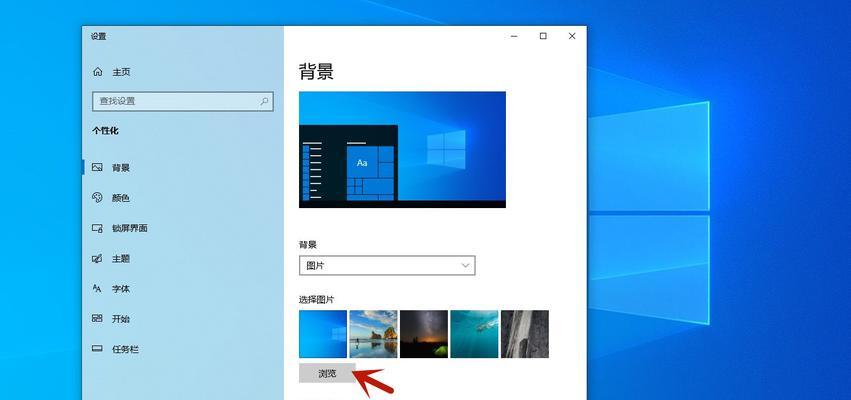
Task: Click the 任务栏 taskbar icon
Action: (x=97, y=349)
